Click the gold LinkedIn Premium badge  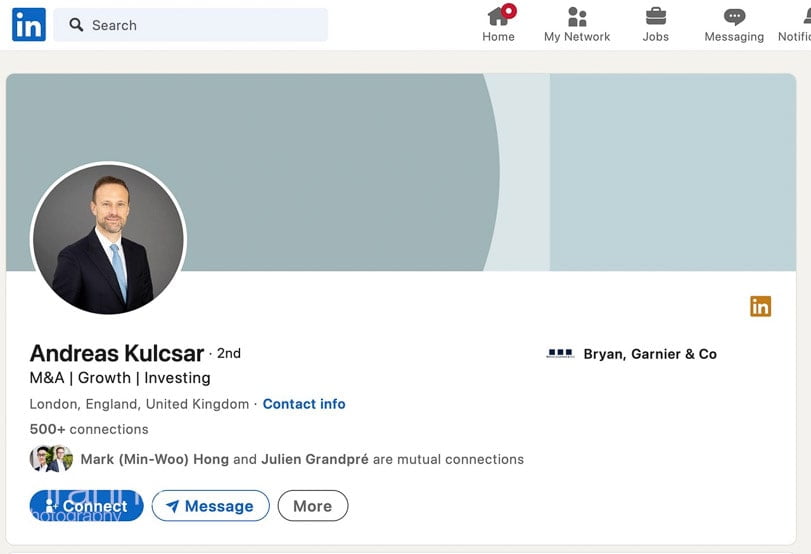pos(761,307)
